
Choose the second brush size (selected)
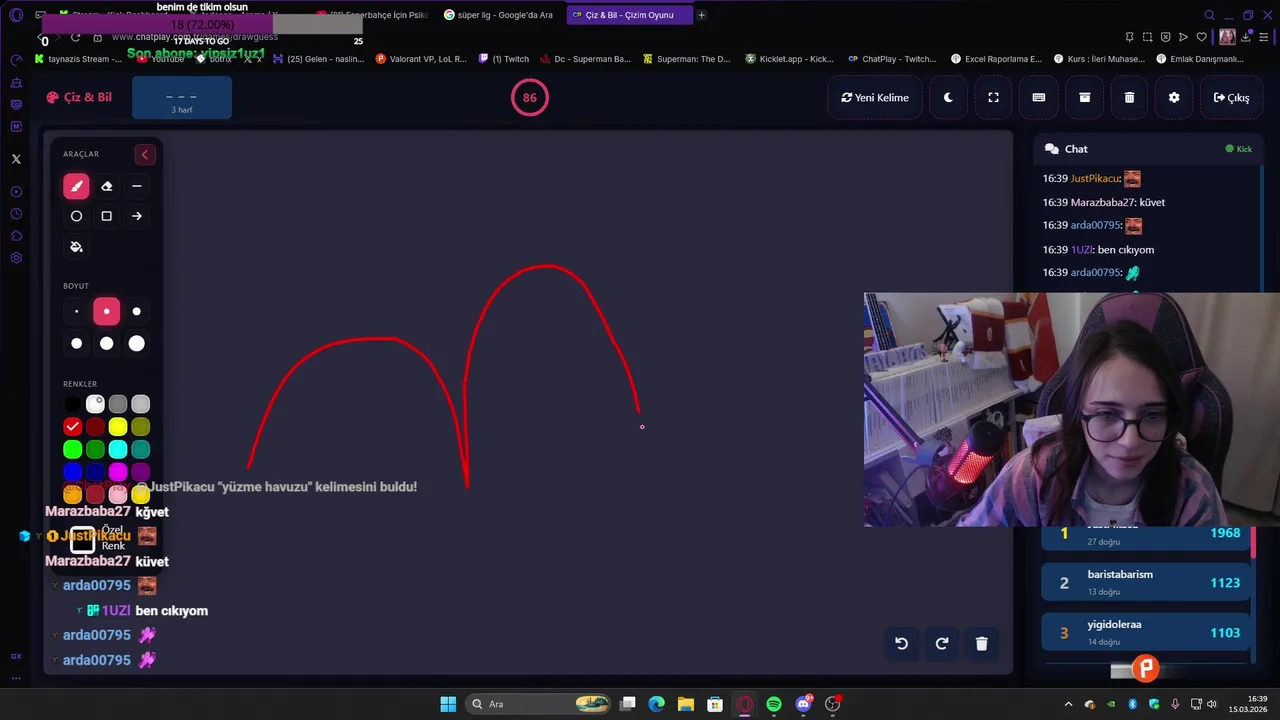pos(107,311)
